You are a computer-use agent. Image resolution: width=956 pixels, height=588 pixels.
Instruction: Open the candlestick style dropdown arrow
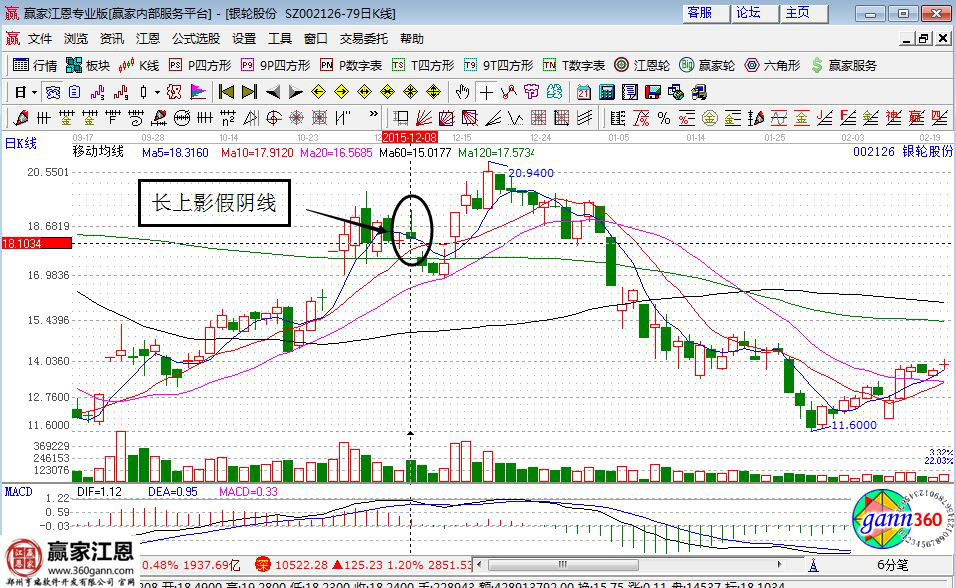(x=157, y=92)
